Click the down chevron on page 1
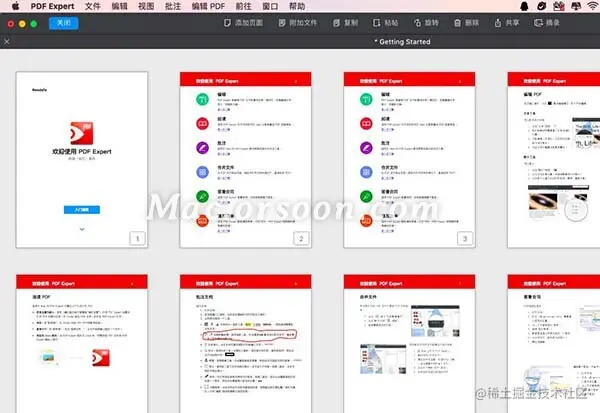 coord(82,229)
